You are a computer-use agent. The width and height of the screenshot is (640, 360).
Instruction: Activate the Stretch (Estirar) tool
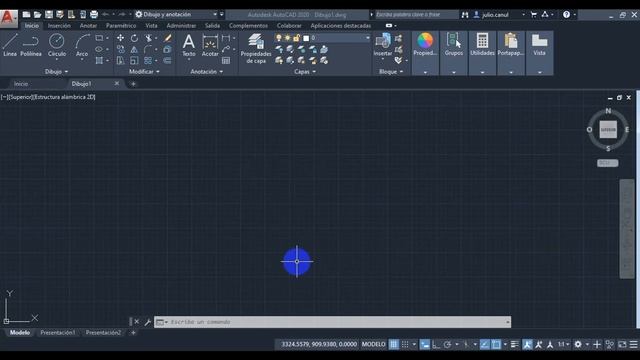click(x=120, y=60)
